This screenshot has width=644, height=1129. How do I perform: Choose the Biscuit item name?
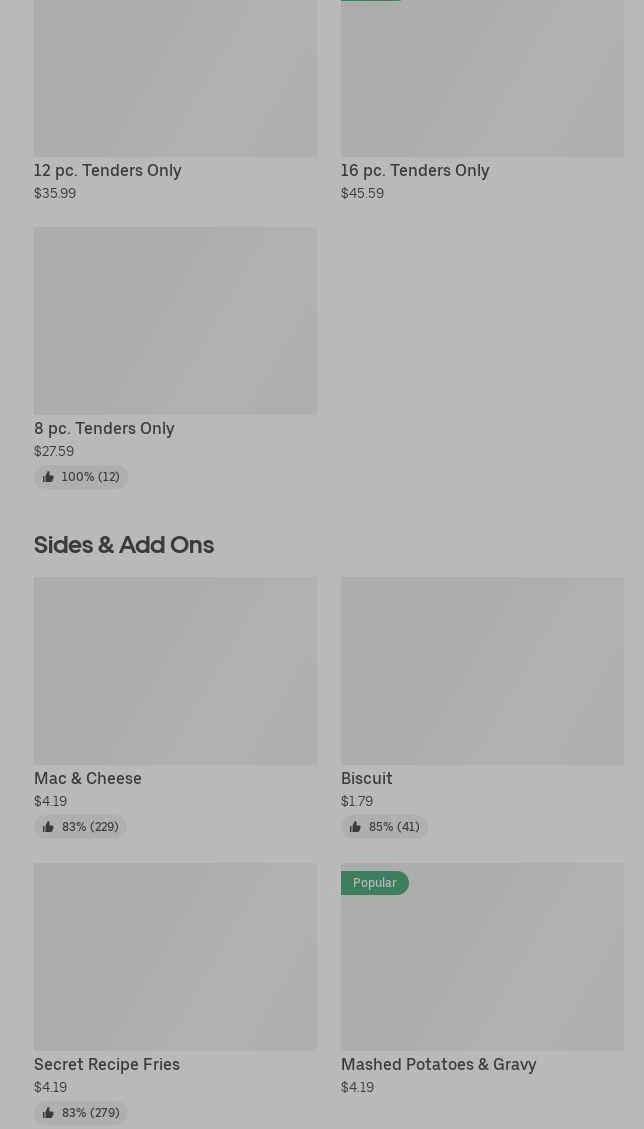367,778
